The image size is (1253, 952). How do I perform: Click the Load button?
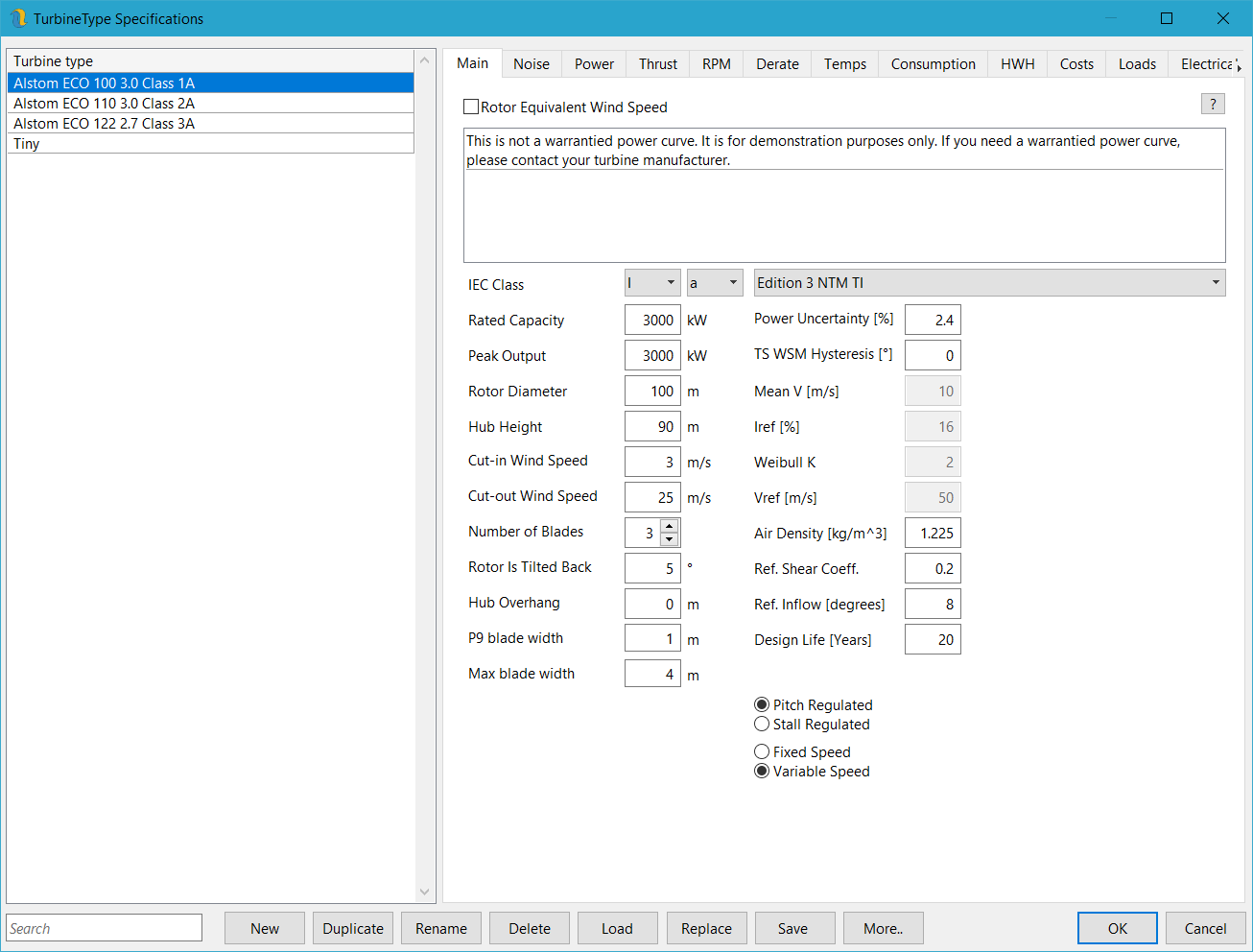(617, 928)
